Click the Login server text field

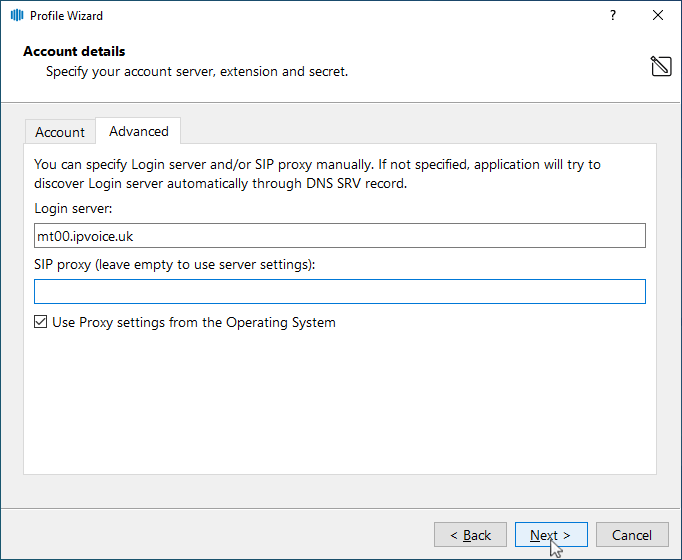(339, 235)
